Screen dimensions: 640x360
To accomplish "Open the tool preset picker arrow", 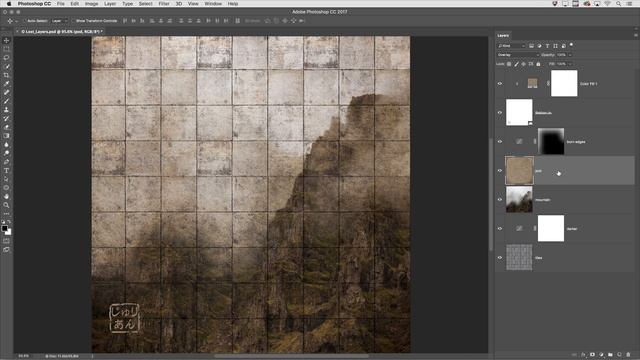I will click(x=17, y=21).
